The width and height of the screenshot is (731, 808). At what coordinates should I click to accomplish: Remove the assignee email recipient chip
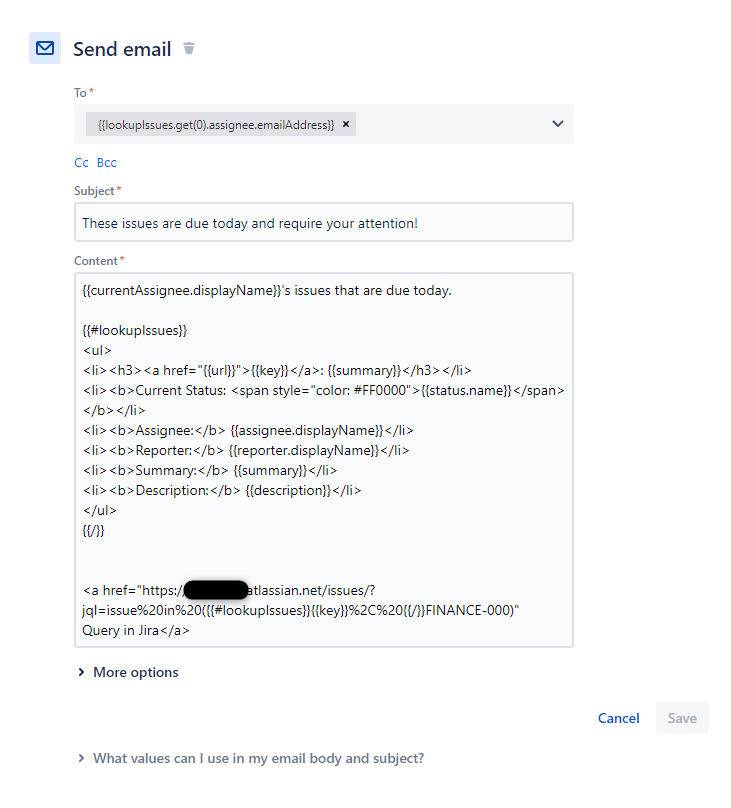[x=345, y=124]
